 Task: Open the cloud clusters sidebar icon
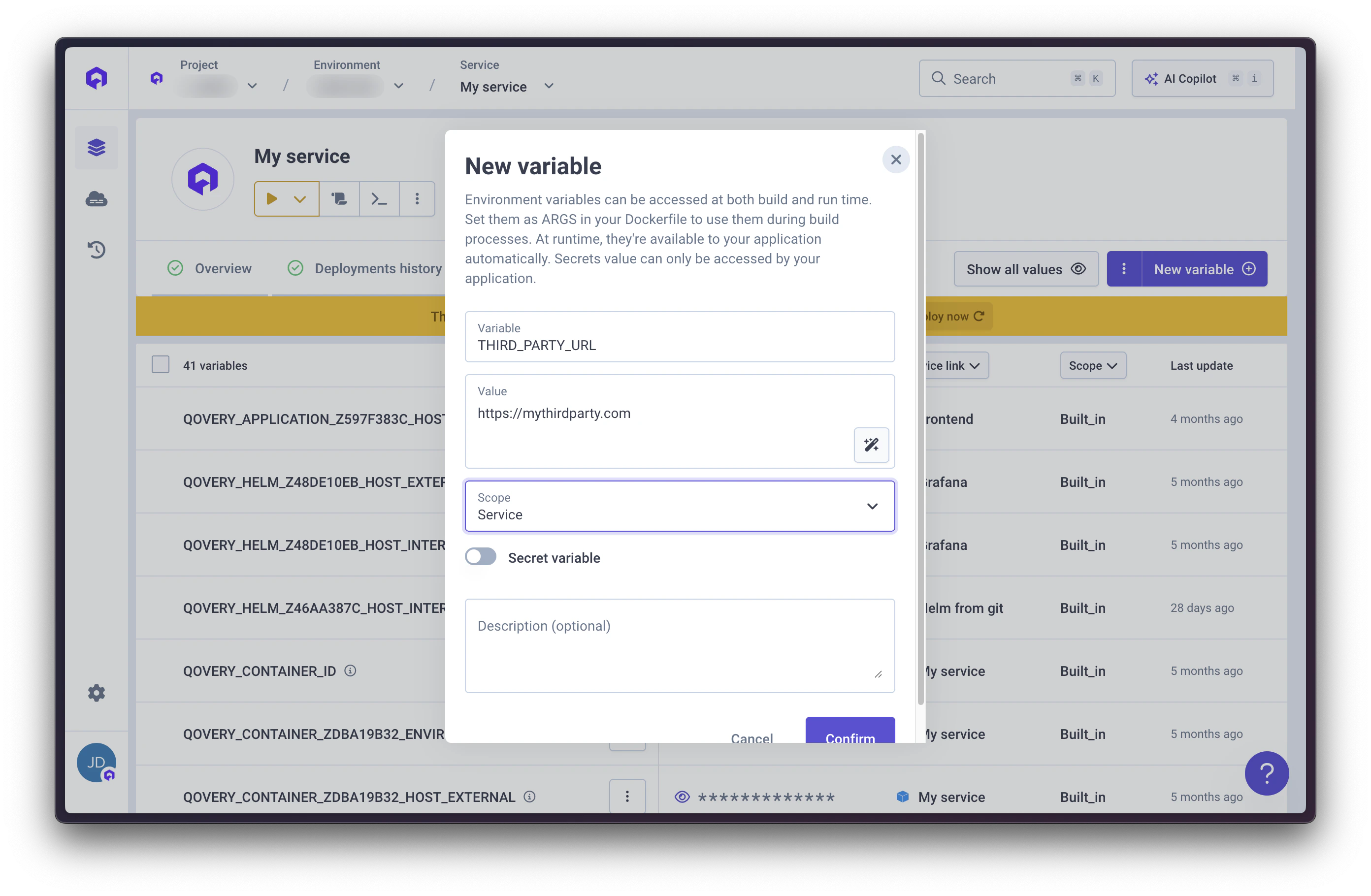(96, 199)
